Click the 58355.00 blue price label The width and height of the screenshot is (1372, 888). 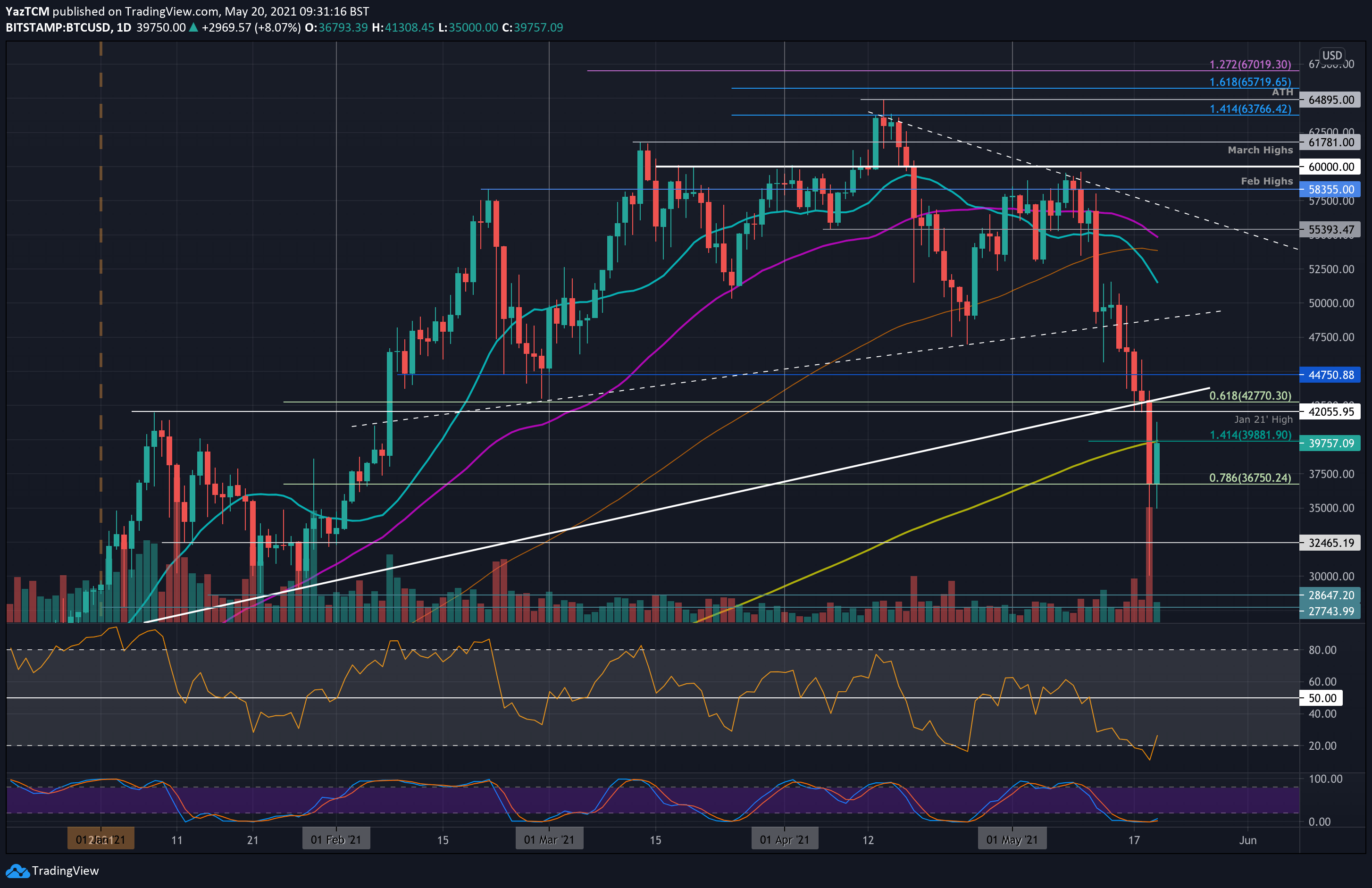(x=1330, y=189)
